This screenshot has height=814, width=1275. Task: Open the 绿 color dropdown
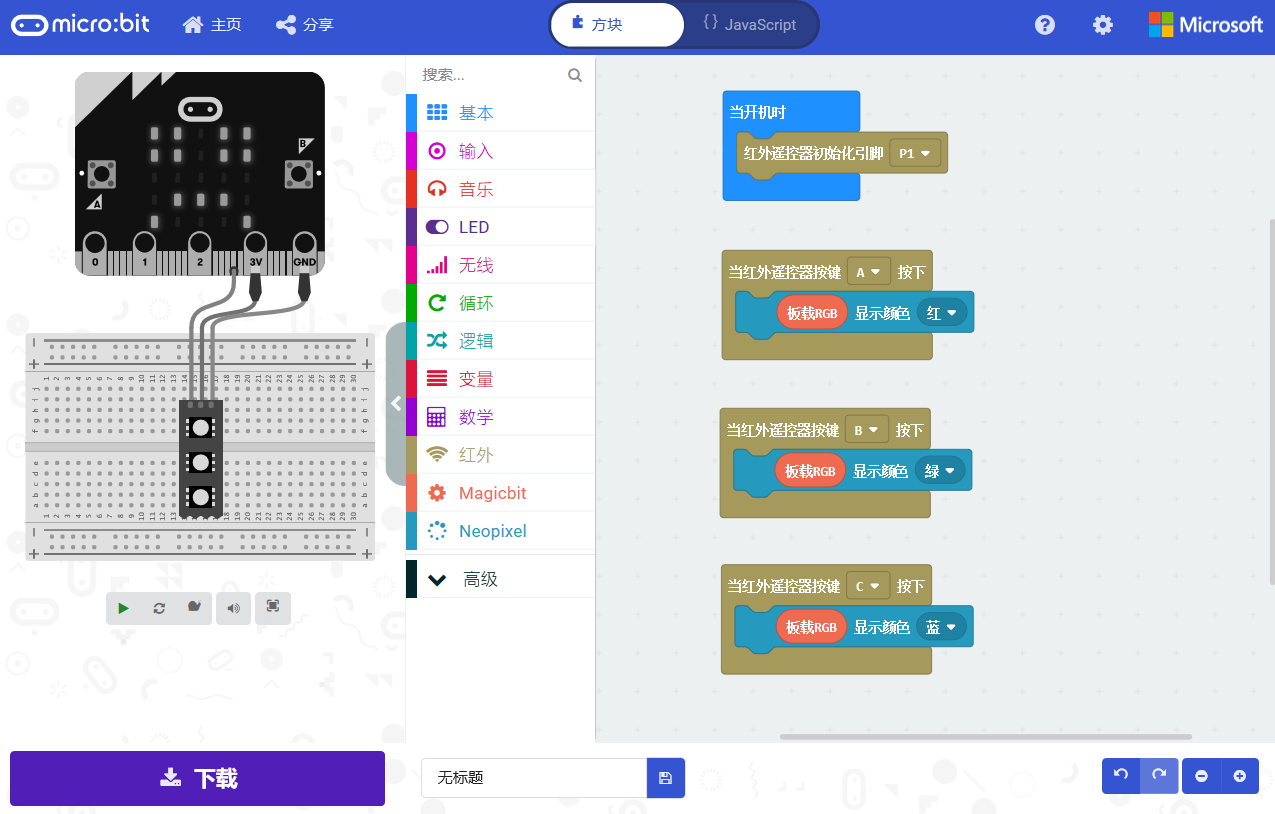(x=940, y=471)
